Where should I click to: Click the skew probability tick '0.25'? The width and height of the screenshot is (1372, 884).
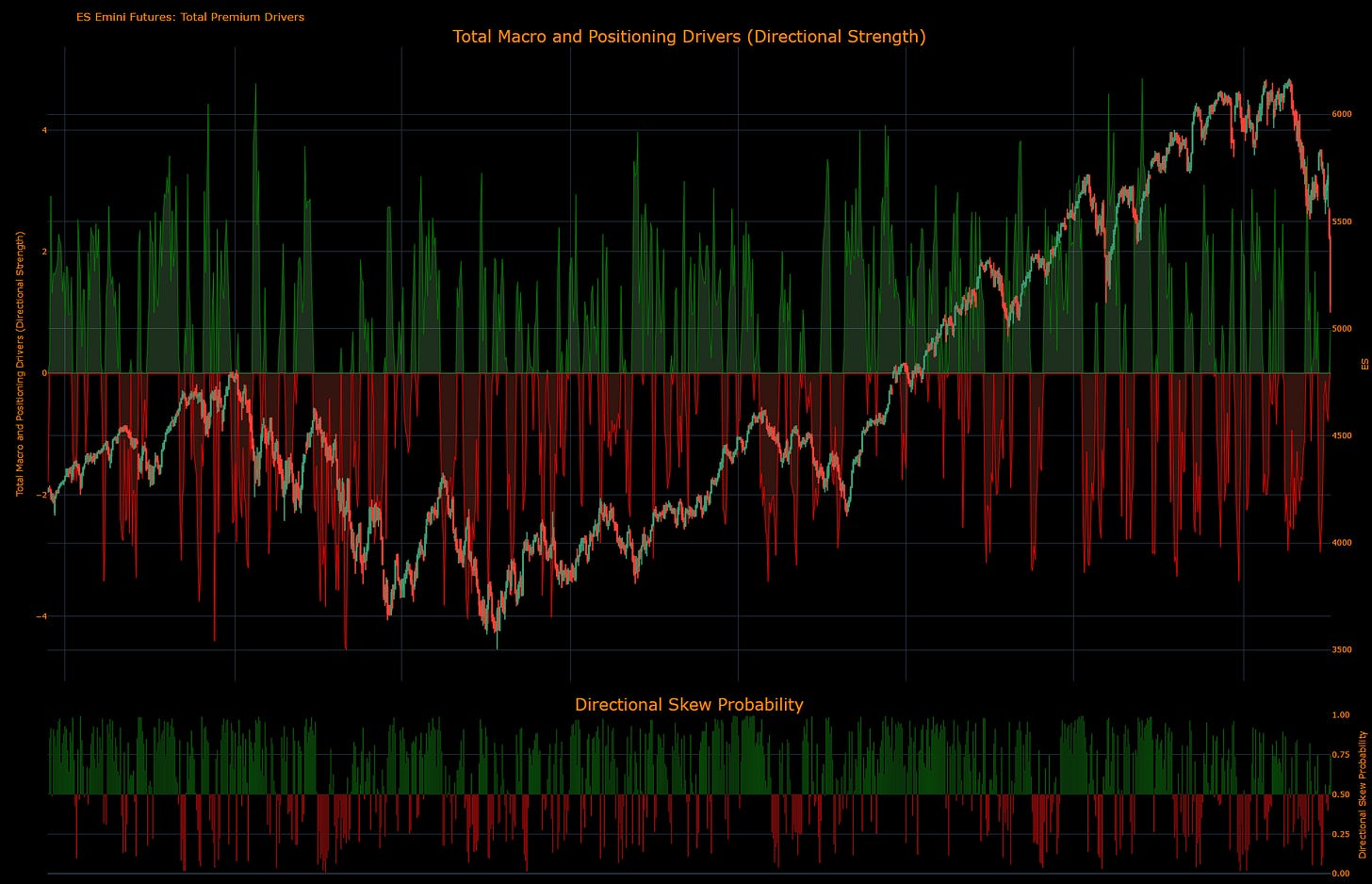(x=1340, y=834)
